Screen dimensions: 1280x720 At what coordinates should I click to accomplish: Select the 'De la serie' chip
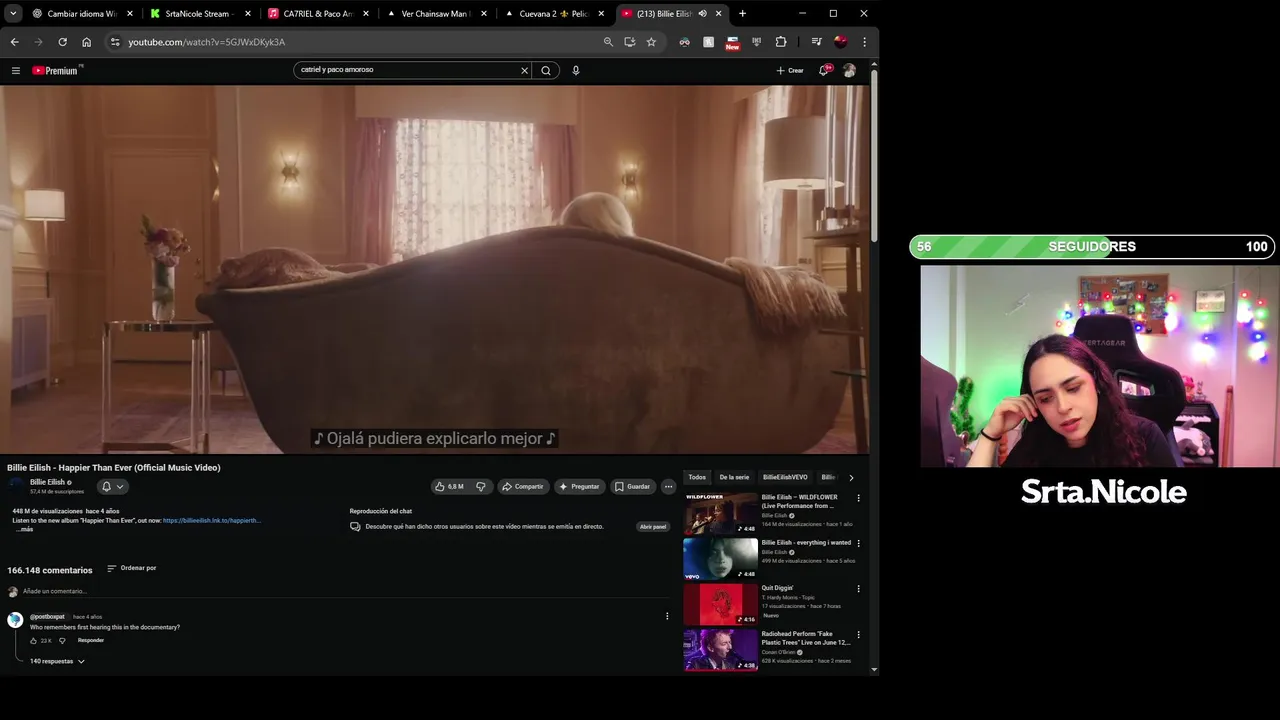[x=734, y=477]
